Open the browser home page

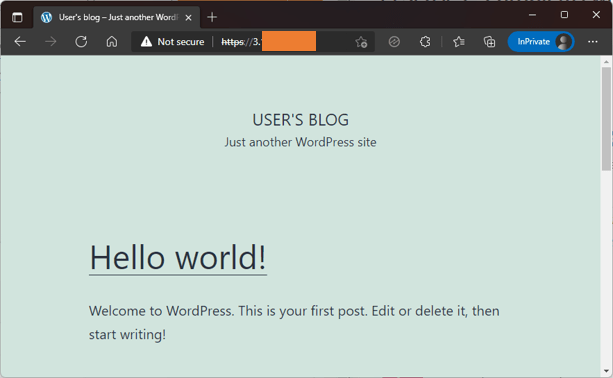point(112,41)
